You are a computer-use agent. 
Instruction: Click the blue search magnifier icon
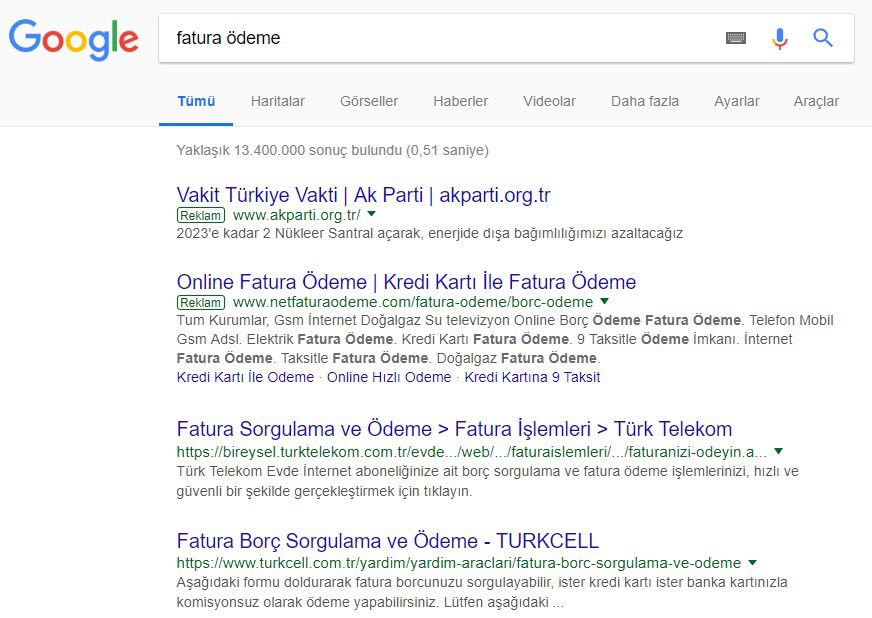822,38
